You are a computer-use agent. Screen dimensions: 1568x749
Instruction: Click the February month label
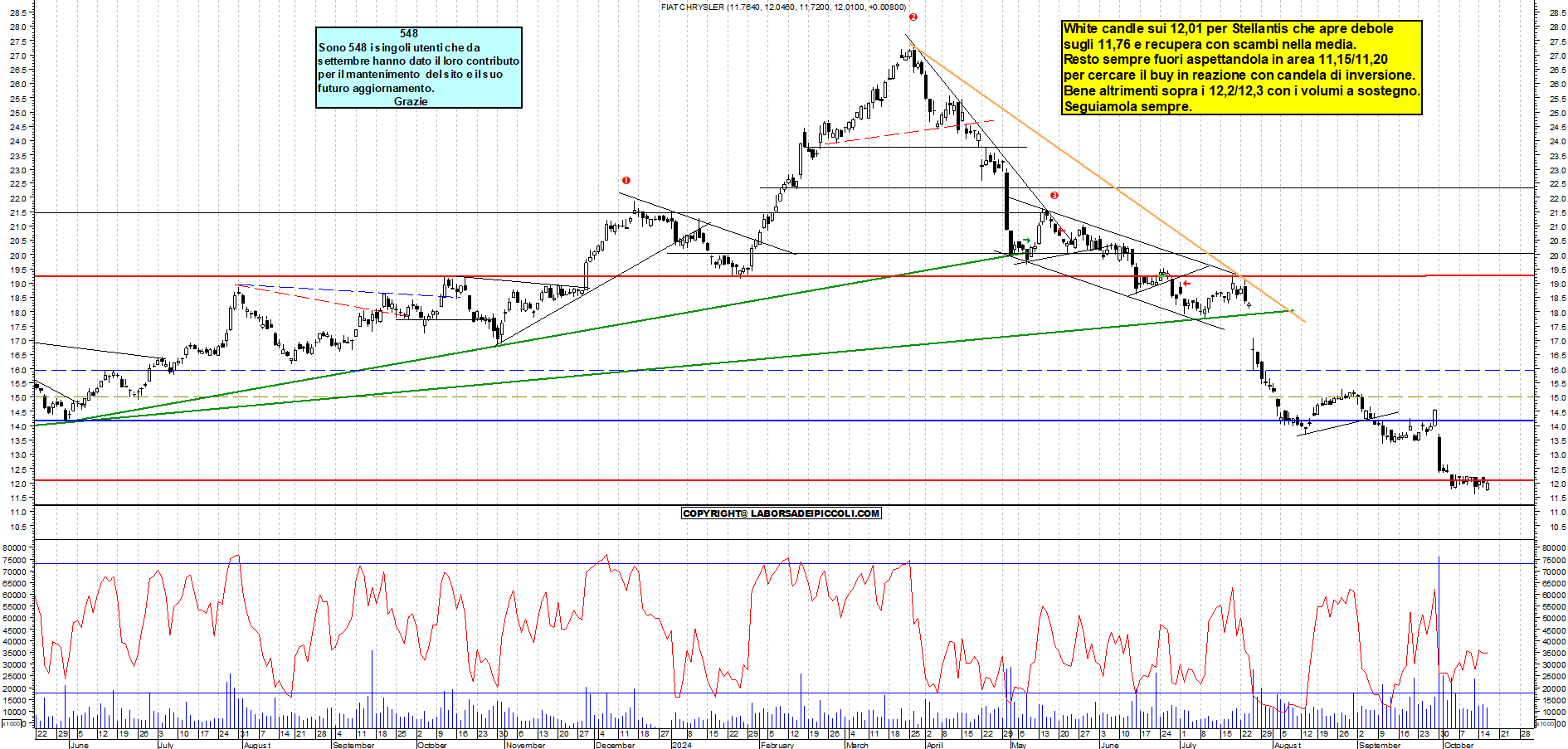point(777,745)
